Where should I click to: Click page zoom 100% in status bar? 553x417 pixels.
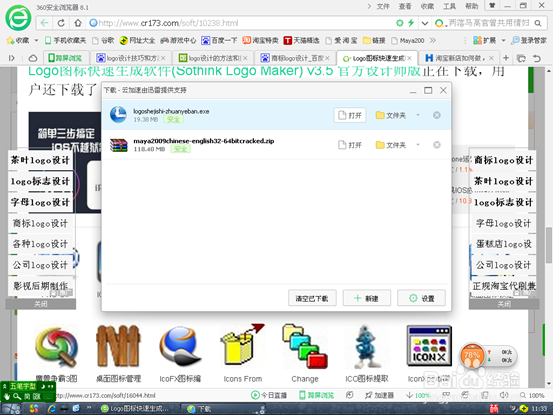[532, 395]
